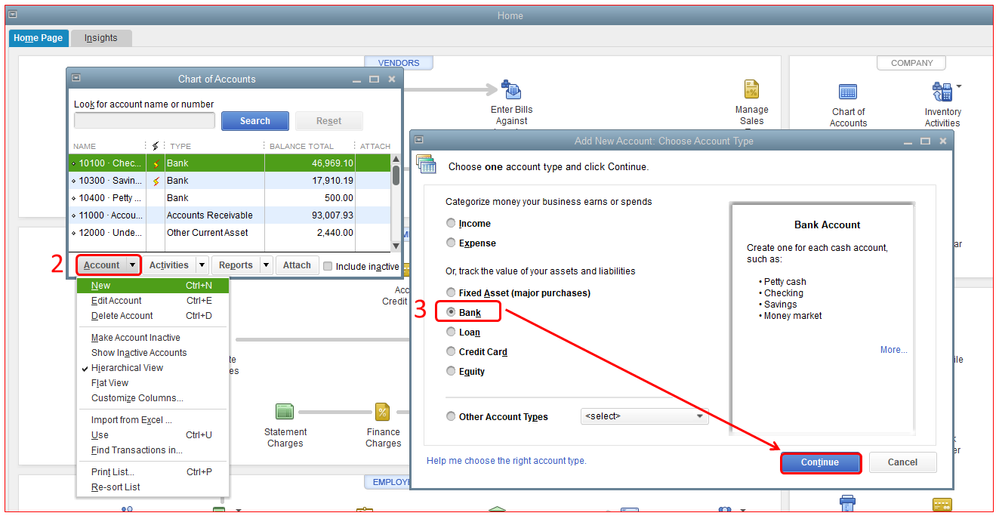The width and height of the screenshot is (999, 520).
Task: Open Chart of Accounts icon in Company panel
Action: point(847,92)
